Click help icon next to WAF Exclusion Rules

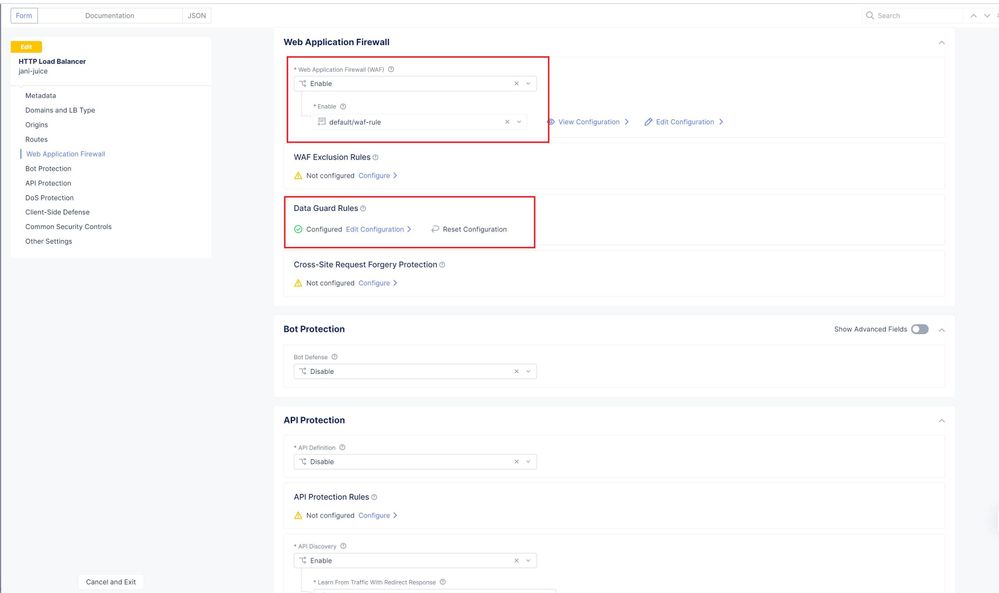[375, 157]
